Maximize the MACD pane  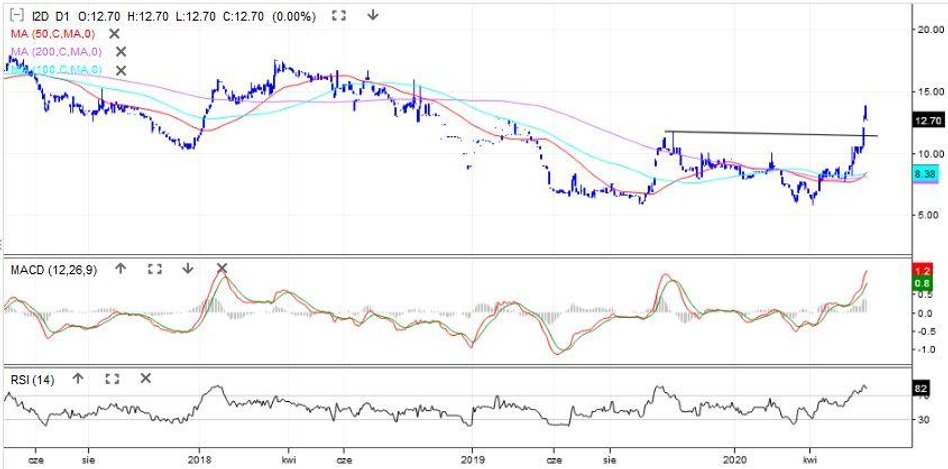[x=154, y=269]
